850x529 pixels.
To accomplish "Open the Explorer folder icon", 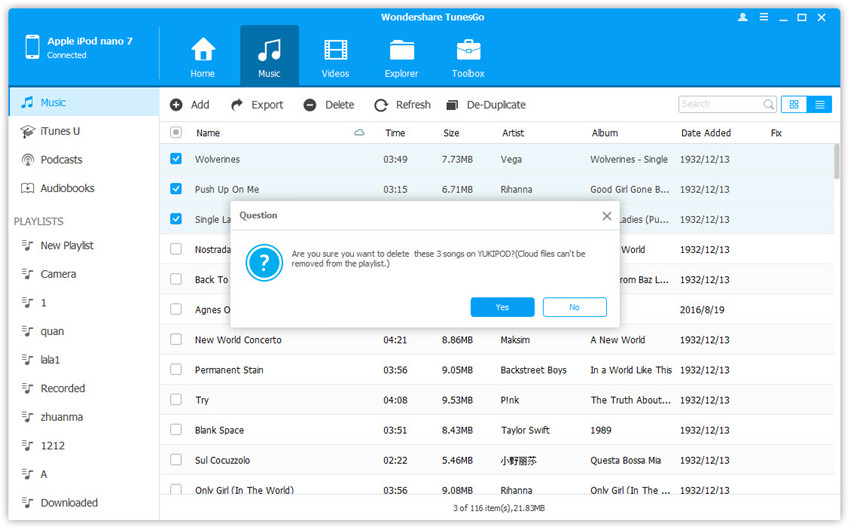I will pyautogui.click(x=402, y=50).
